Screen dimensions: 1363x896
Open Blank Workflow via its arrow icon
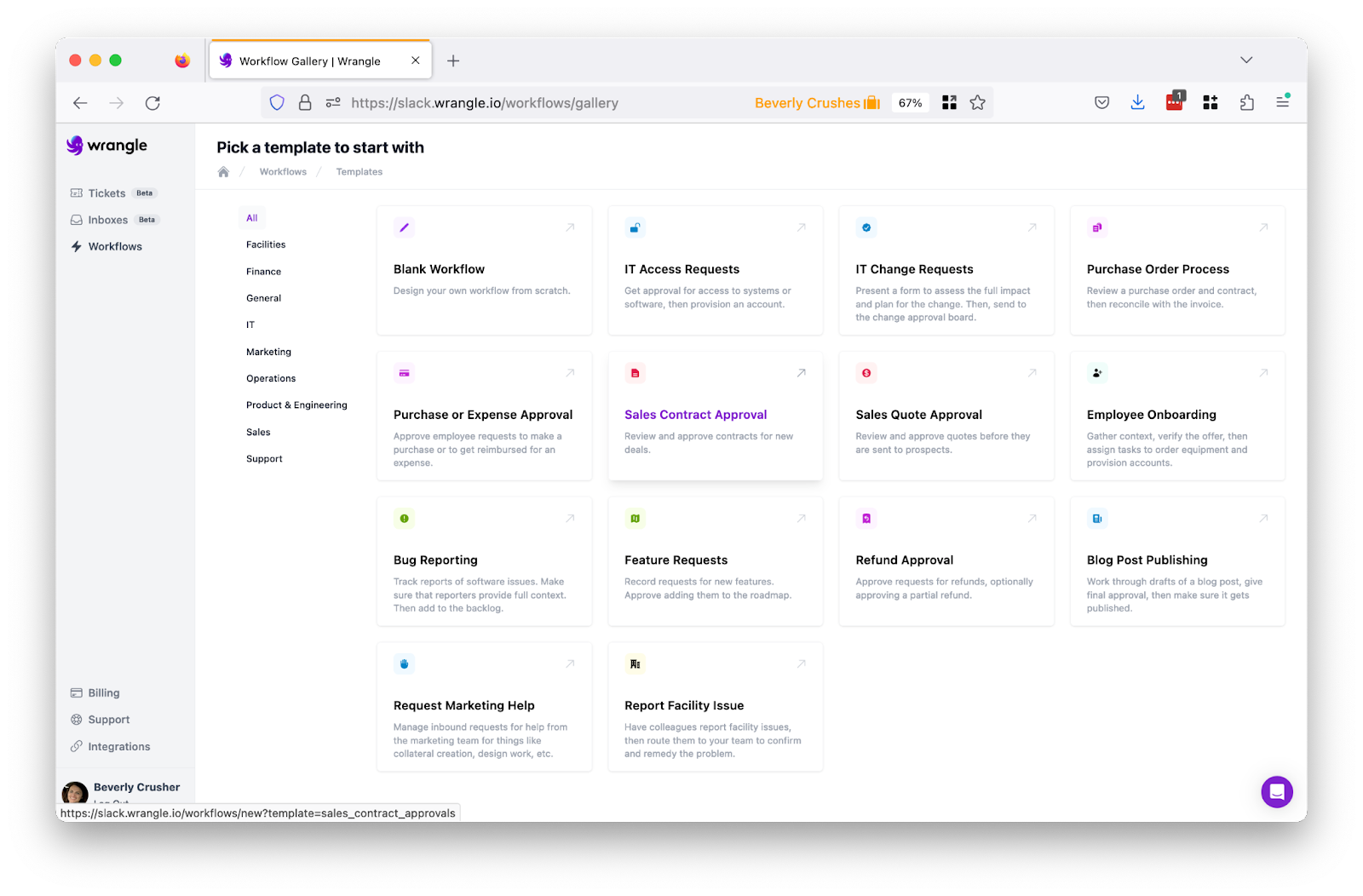pyautogui.click(x=570, y=227)
